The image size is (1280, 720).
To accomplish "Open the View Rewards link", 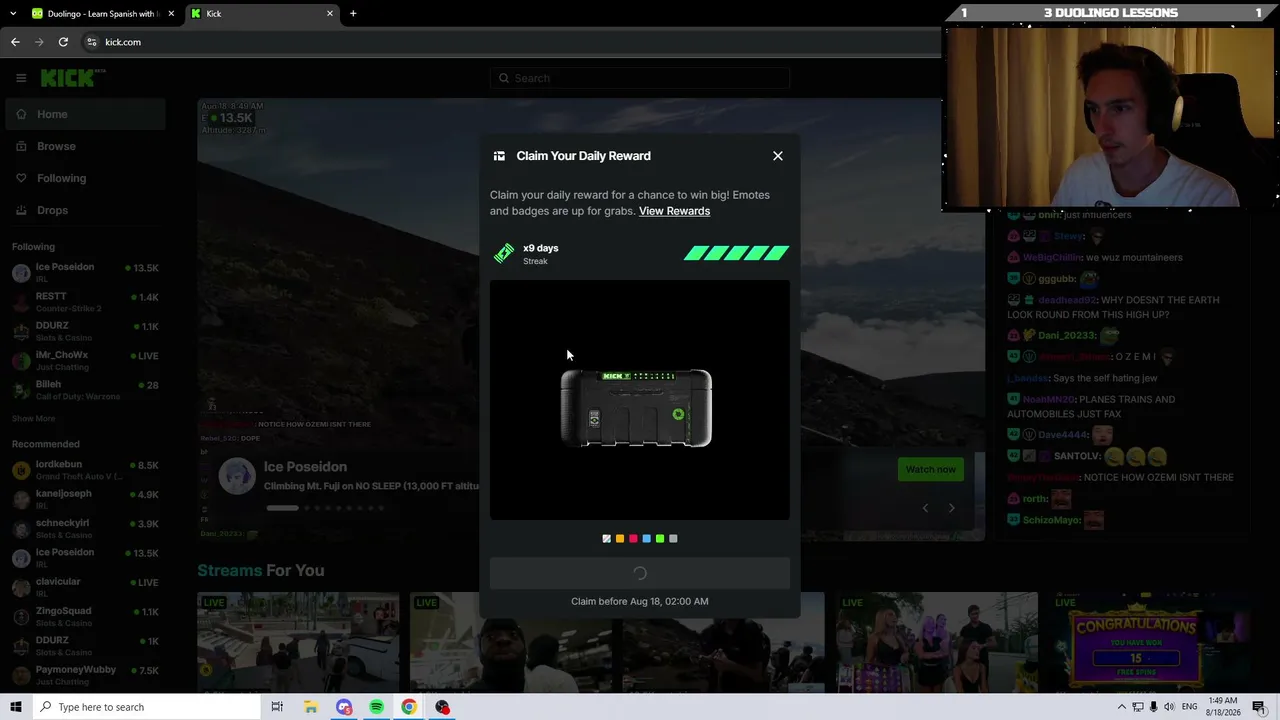I will point(674,211).
